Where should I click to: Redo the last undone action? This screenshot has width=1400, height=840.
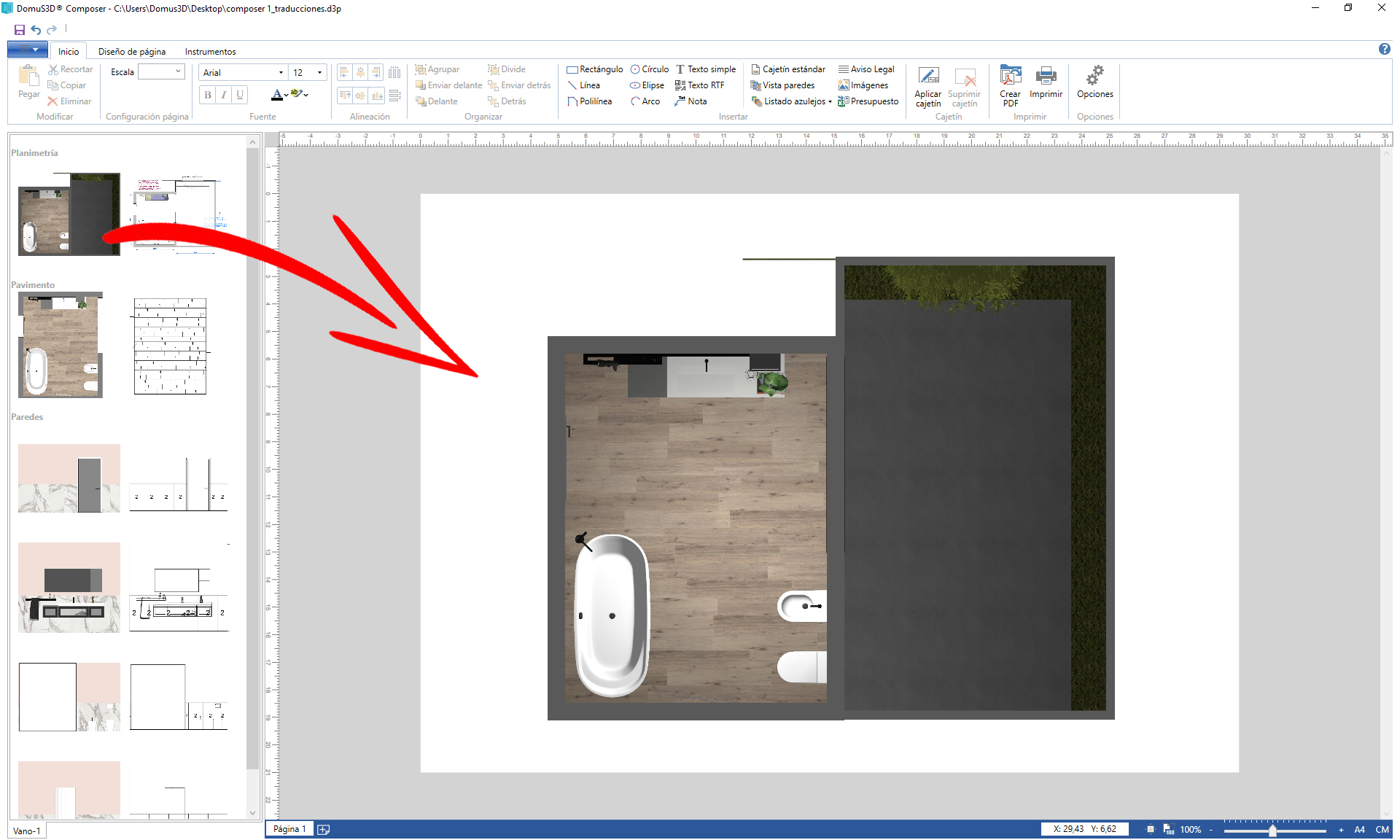coord(52,30)
